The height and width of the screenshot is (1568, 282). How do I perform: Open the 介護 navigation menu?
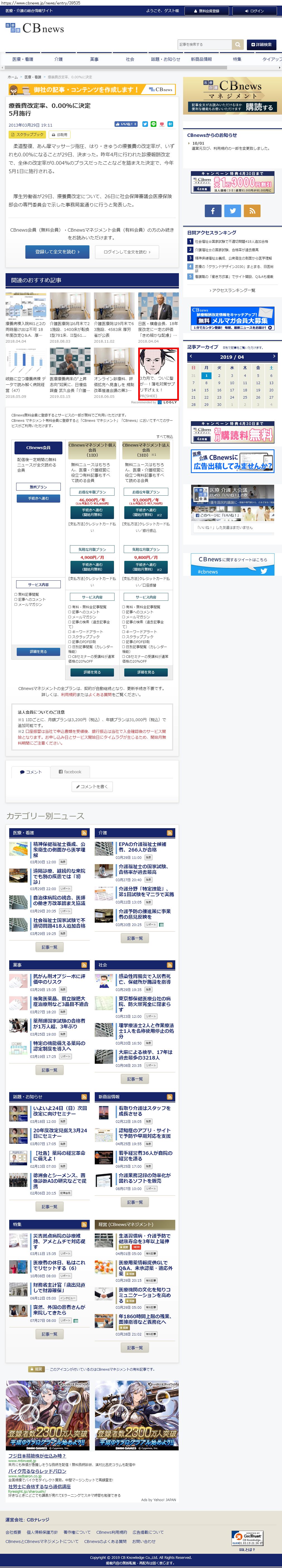59,59
